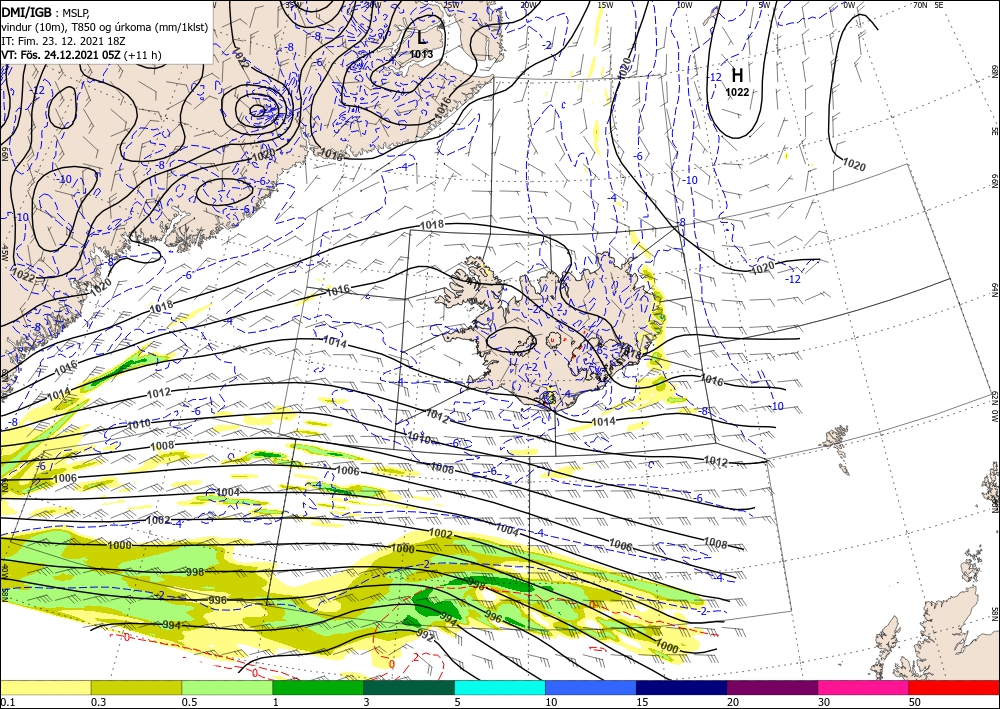The width and height of the screenshot is (1000, 709).
Task: Click the H high-pressure marker
Action: pos(737,76)
